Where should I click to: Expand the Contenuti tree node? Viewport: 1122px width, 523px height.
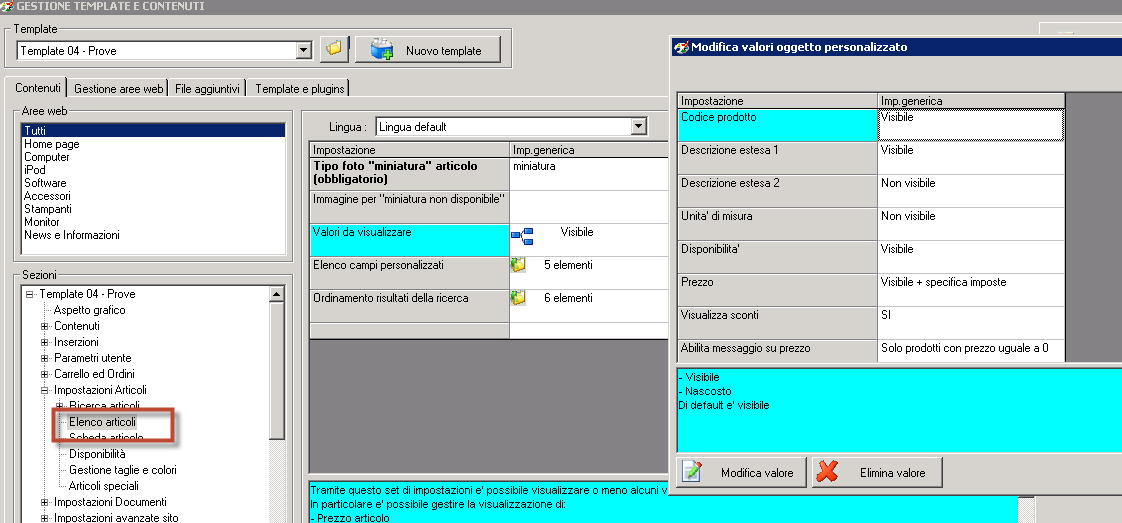click(x=44, y=326)
